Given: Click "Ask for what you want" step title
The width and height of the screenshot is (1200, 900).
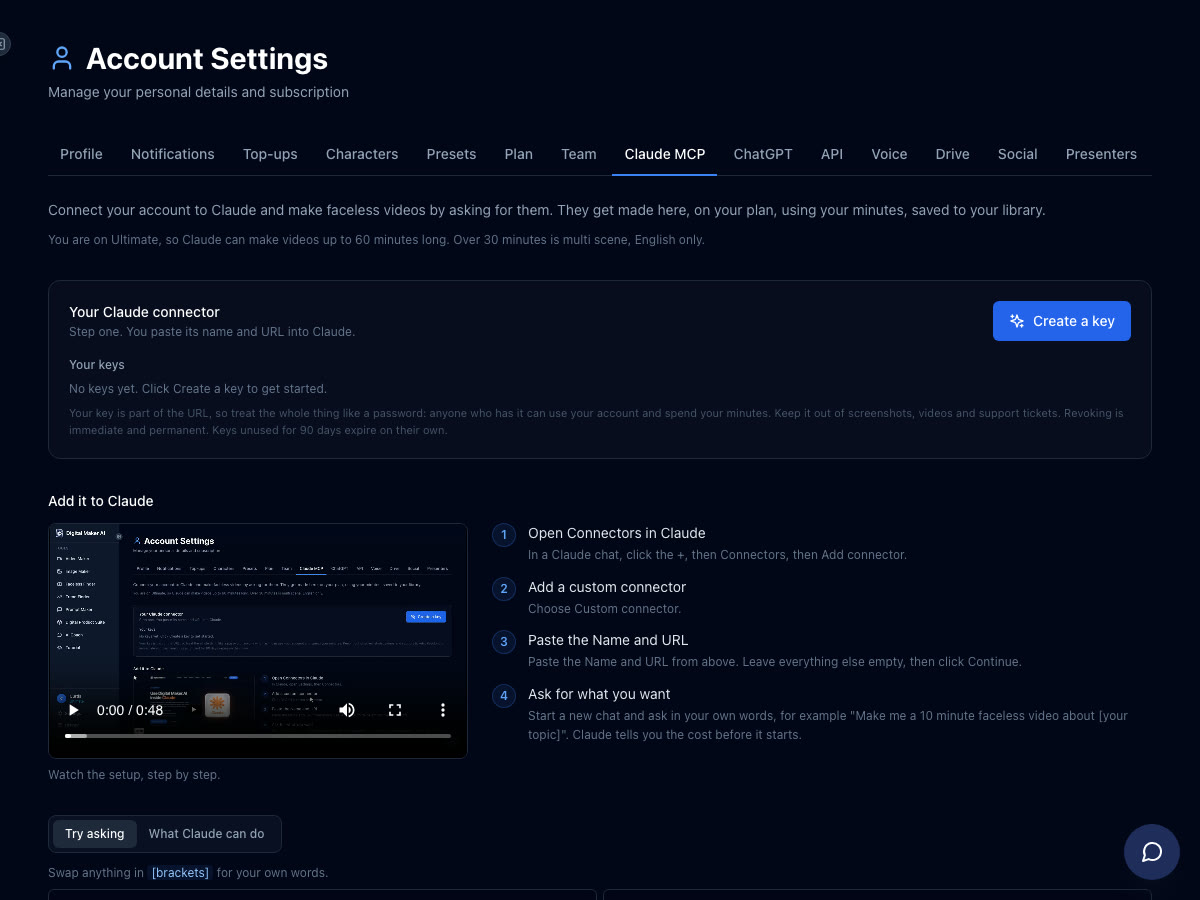Looking at the screenshot, I should pyautogui.click(x=599, y=694).
